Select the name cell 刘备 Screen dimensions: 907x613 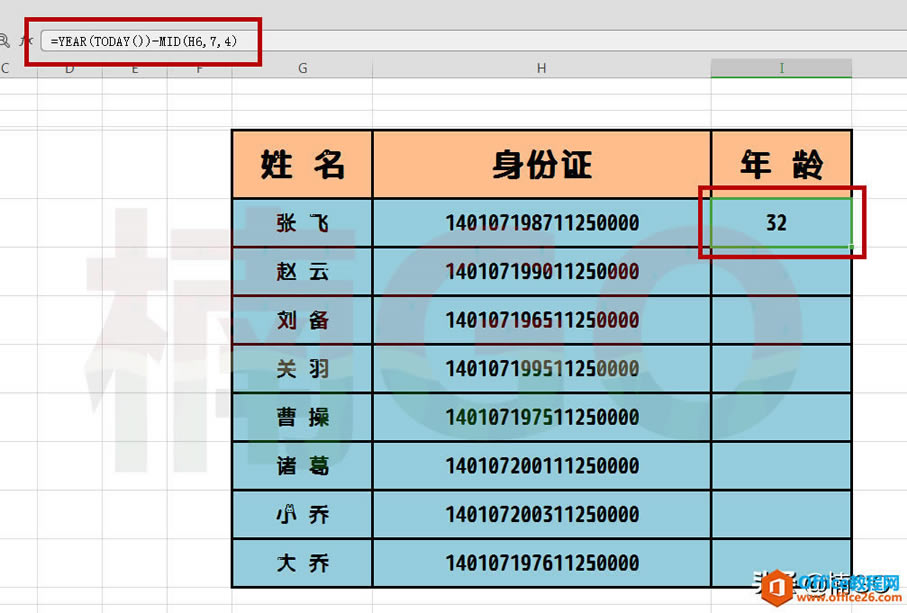pos(302,320)
